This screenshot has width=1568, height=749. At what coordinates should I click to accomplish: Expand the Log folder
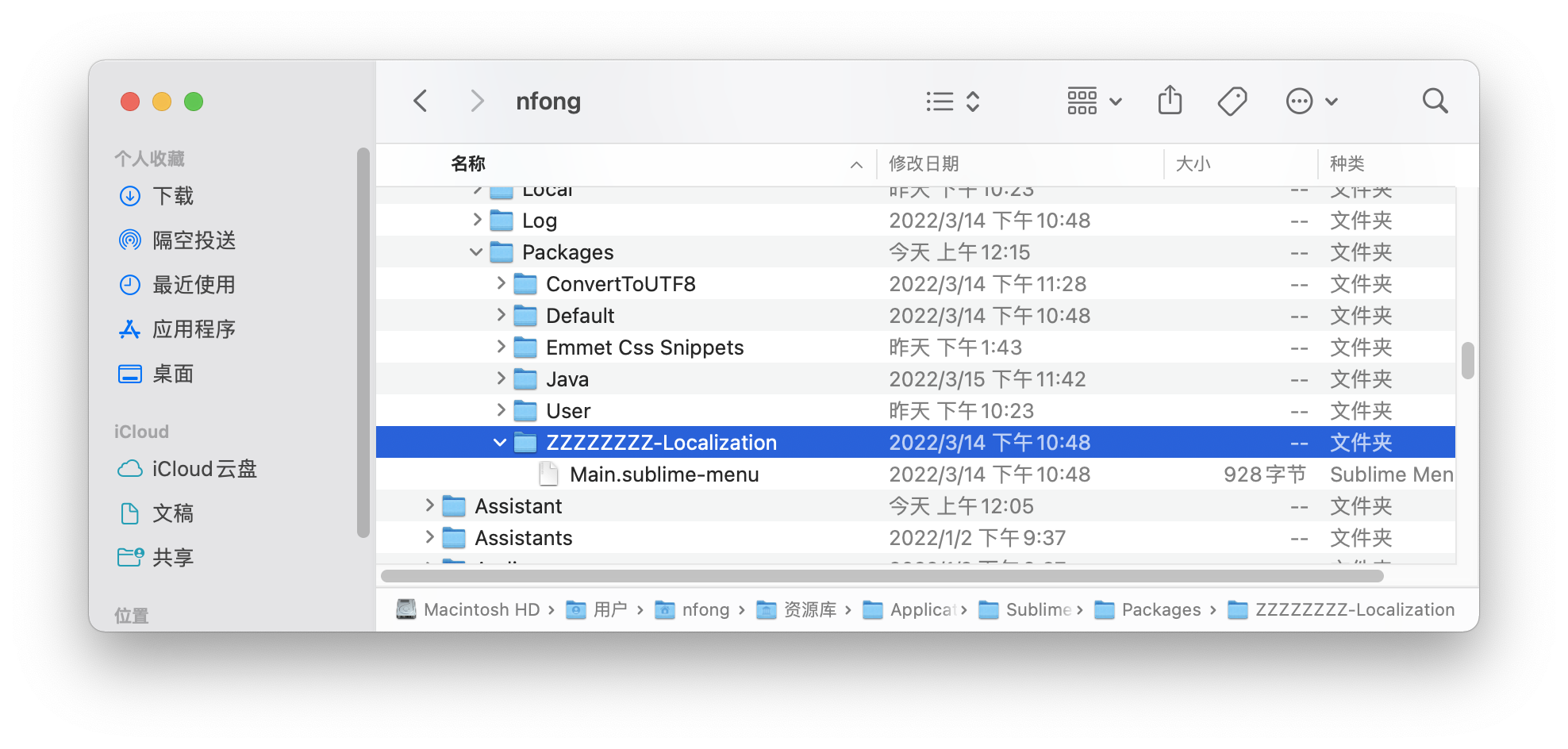477,220
